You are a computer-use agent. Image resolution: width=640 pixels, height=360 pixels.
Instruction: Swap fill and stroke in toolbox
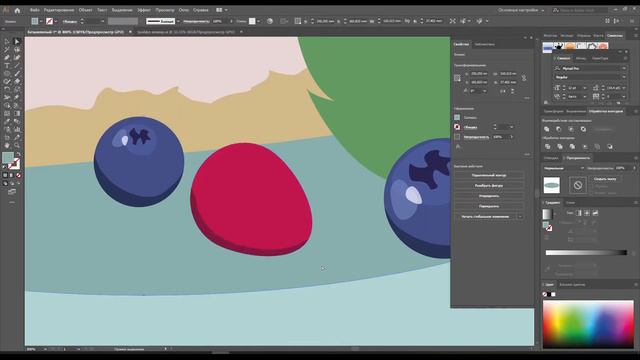[18, 154]
